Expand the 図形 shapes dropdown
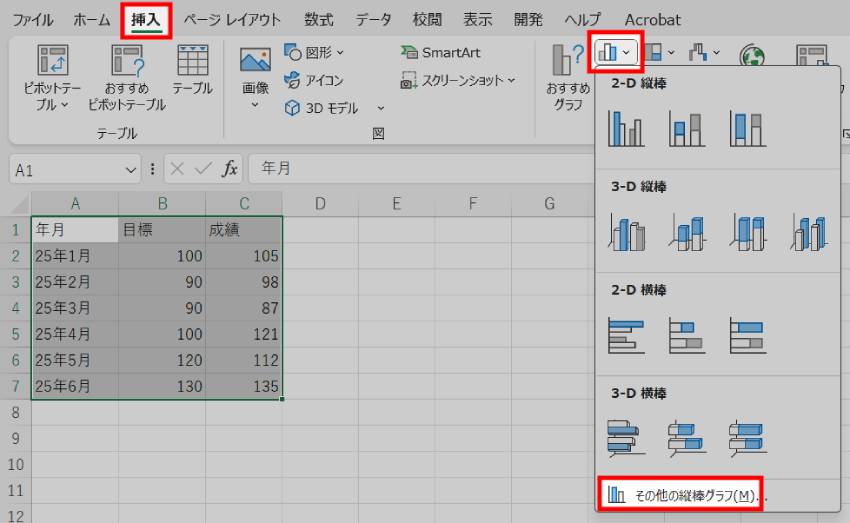The height and width of the screenshot is (523, 850). (314, 53)
